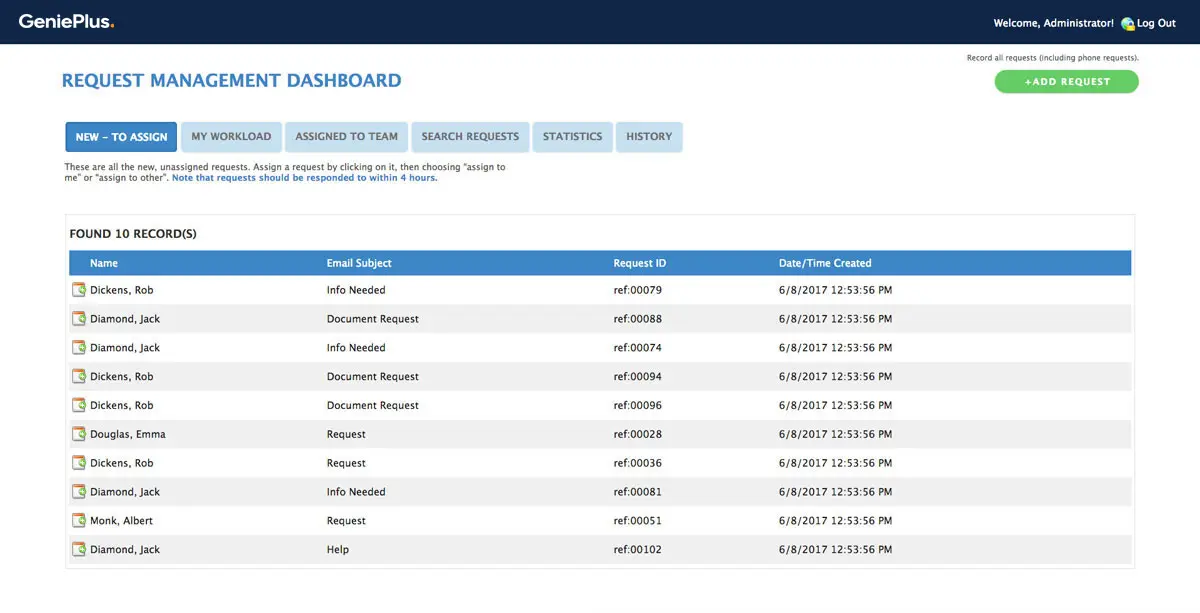Sort by Date/Time Created column header
1200x613 pixels.
825,263
